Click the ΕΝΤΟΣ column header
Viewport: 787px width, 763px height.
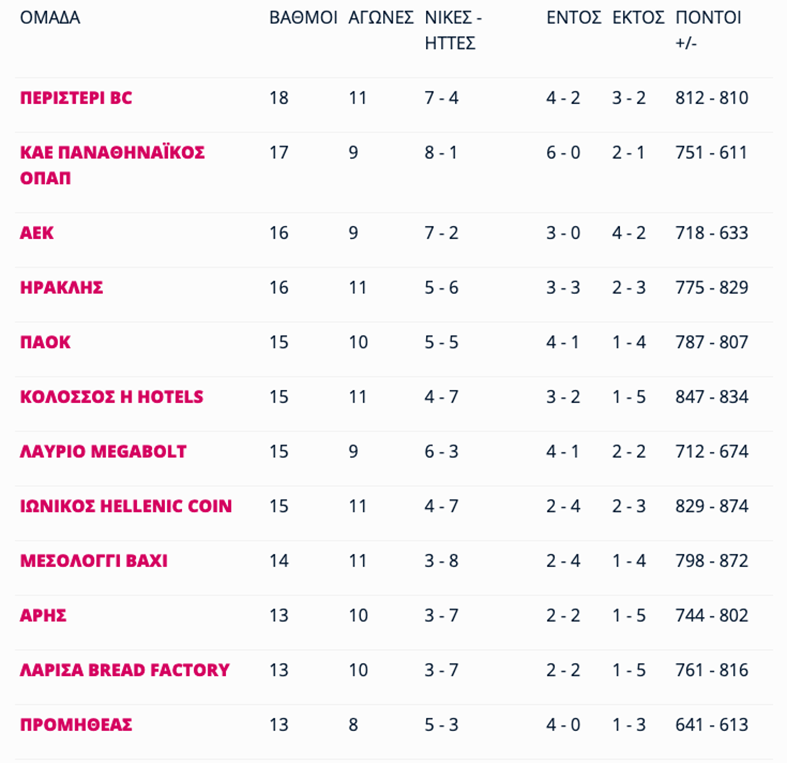coord(573,18)
